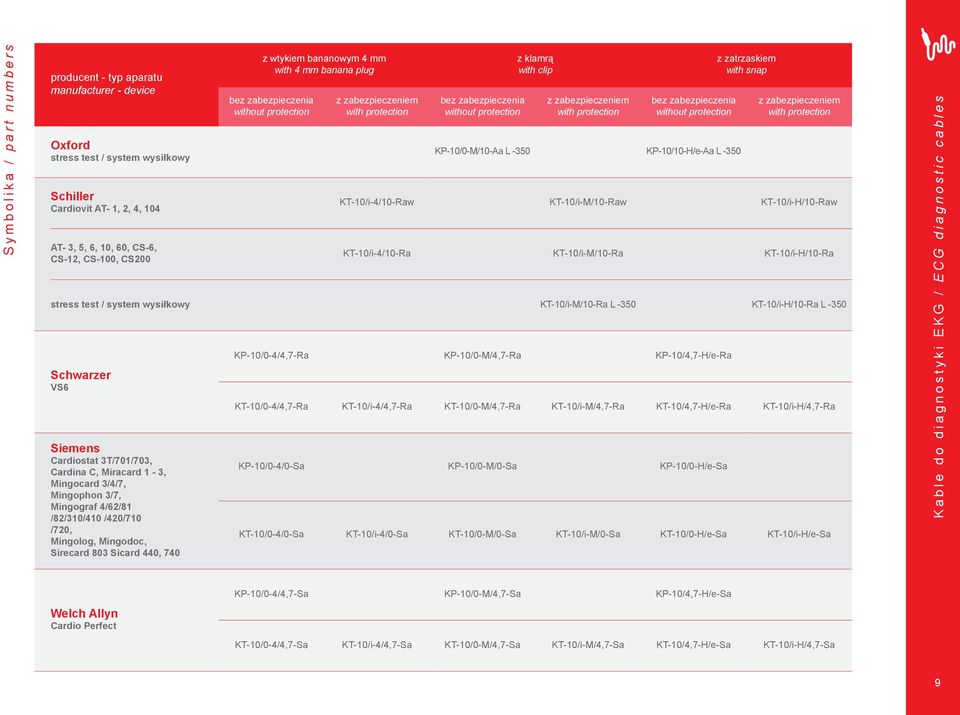The image size is (960, 715).
Task: Click the Welch Allyn manufacturer name
Action: 84,613
